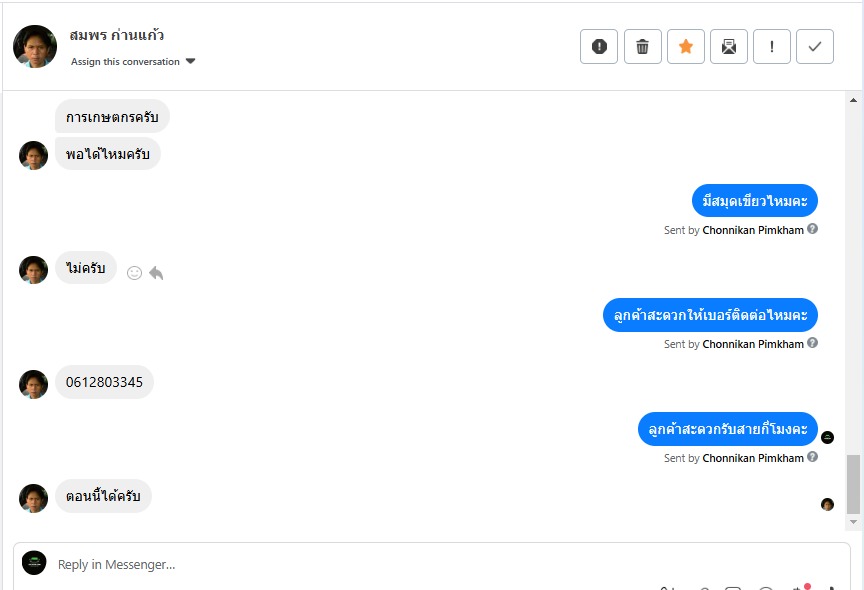This screenshot has height=590, width=864.
Task: Click the scrollbar up arrow
Action: (853, 100)
